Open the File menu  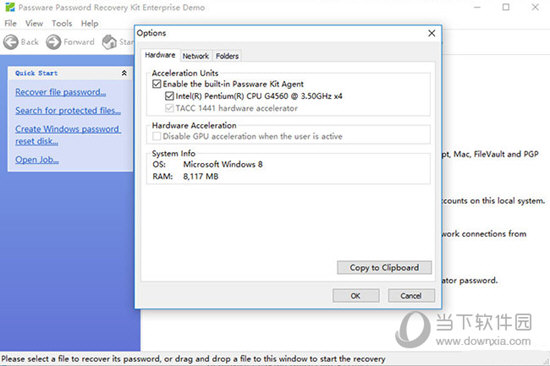tap(10, 24)
